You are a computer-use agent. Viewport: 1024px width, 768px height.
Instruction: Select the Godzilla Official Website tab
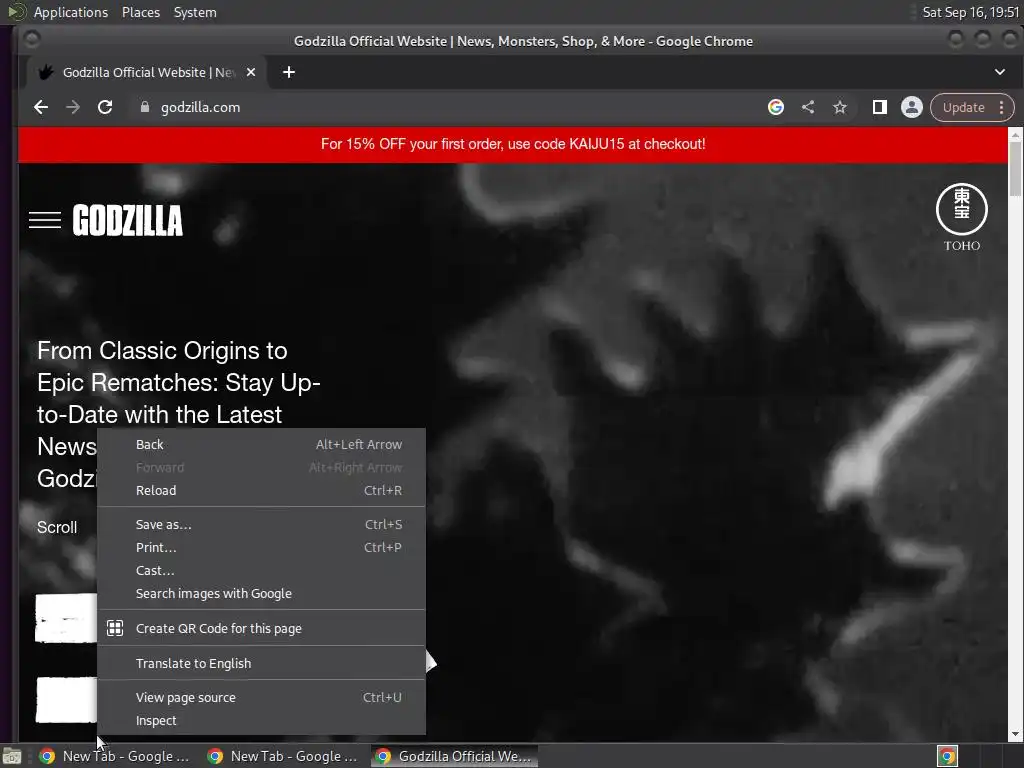click(x=147, y=72)
